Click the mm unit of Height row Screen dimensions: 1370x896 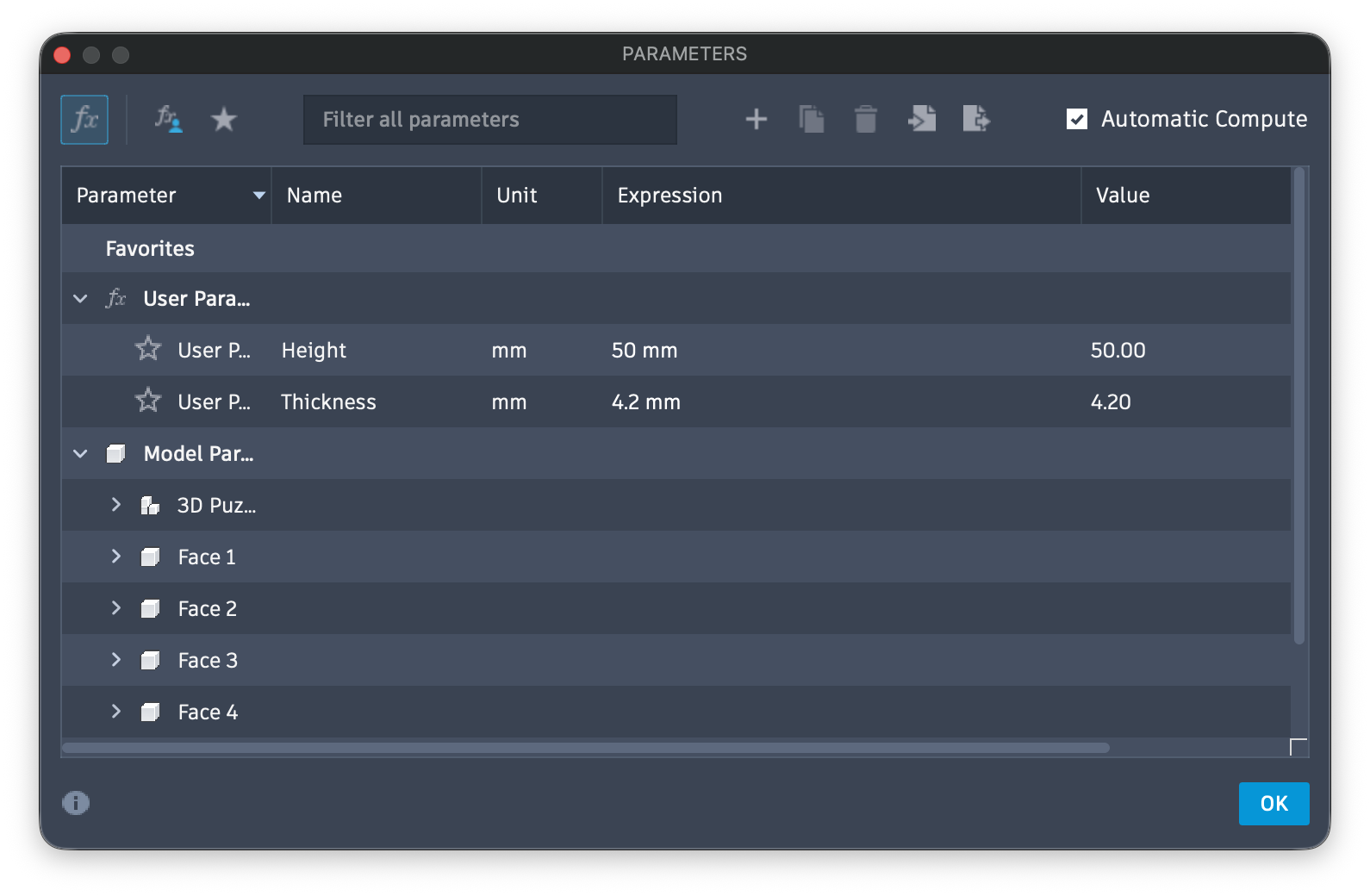(509, 351)
